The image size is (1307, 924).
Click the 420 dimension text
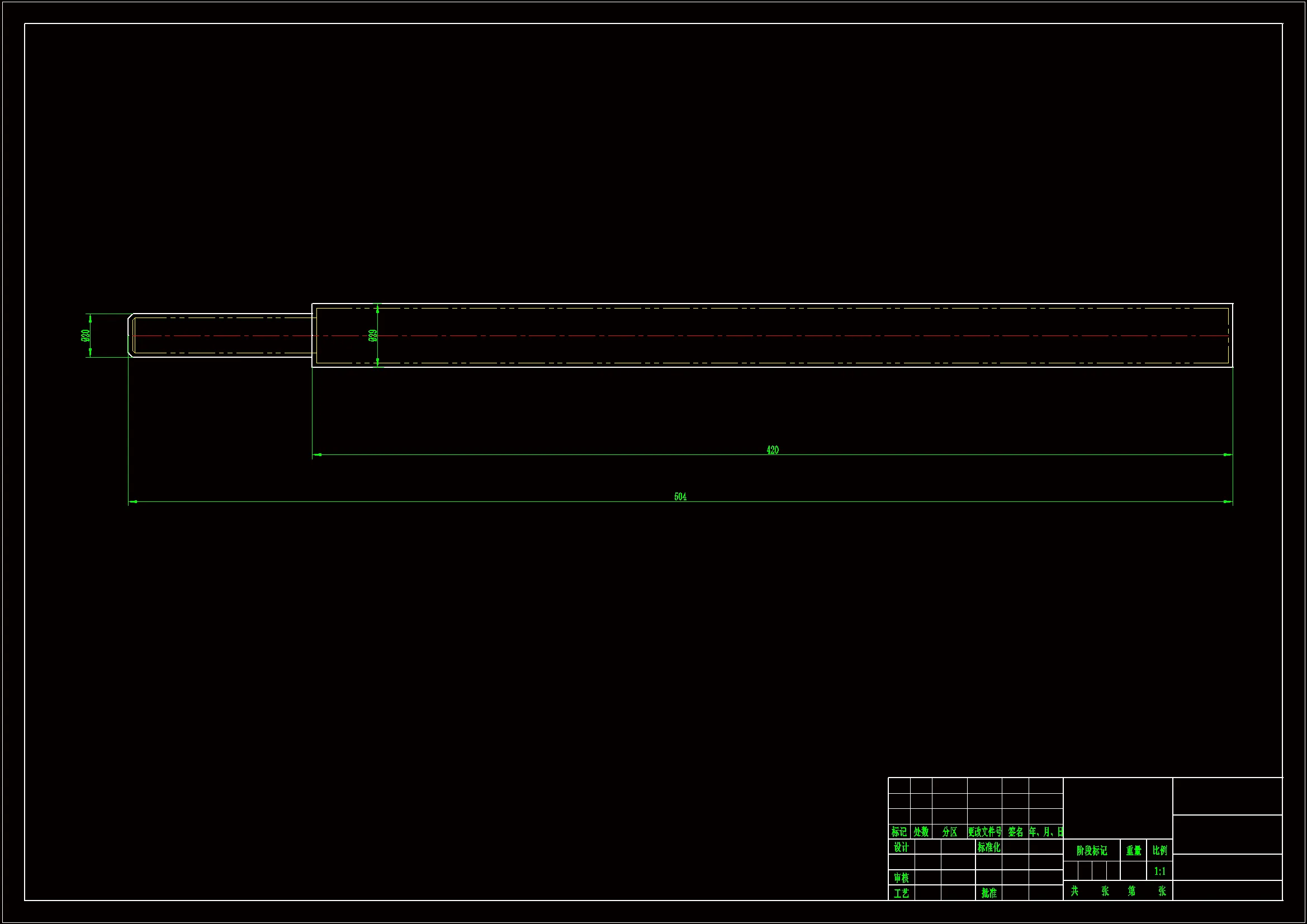772,450
